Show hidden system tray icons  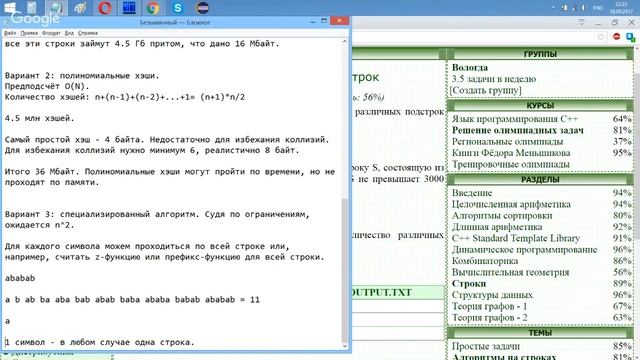point(553,7)
